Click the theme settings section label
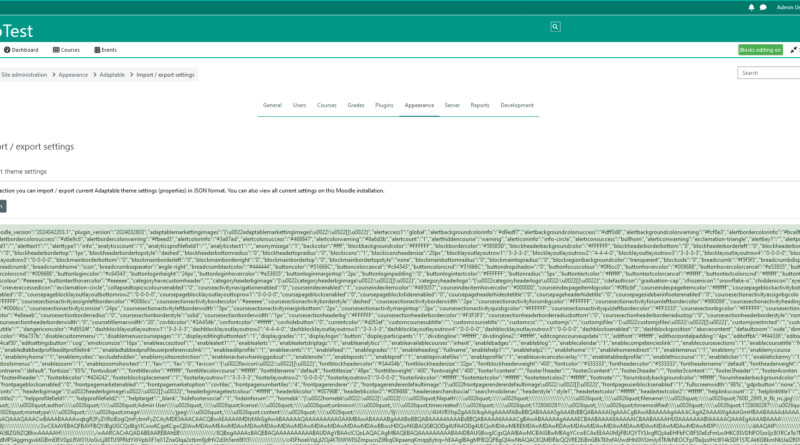The width and height of the screenshot is (800, 445). 23,171
